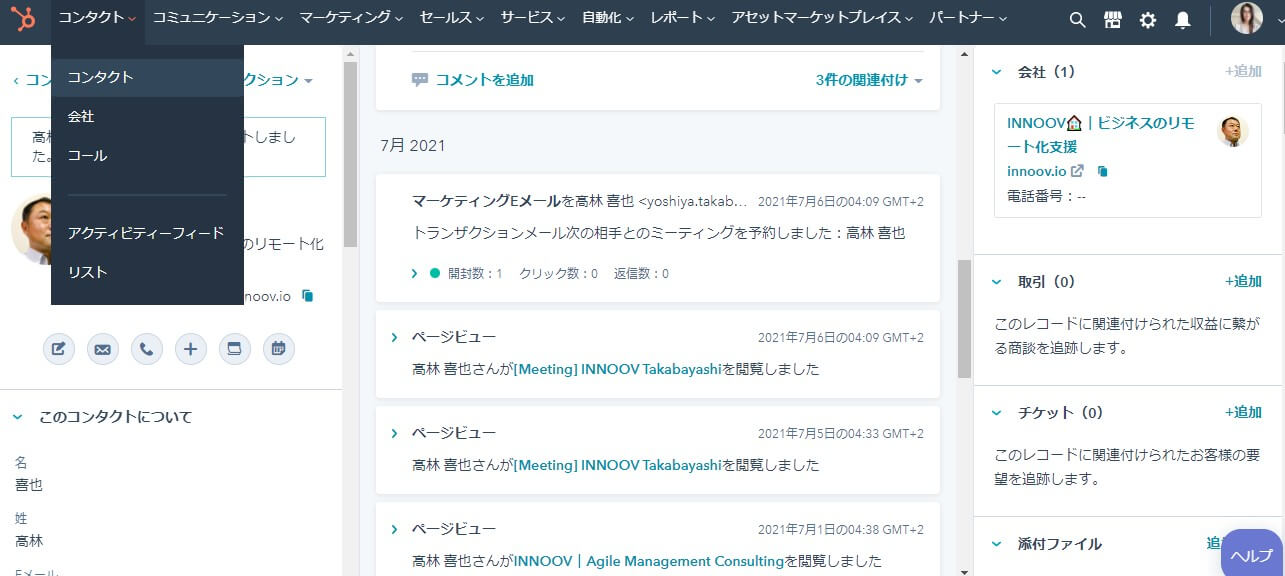Click the comment speech bubble icon
The image size is (1285, 576).
point(420,80)
